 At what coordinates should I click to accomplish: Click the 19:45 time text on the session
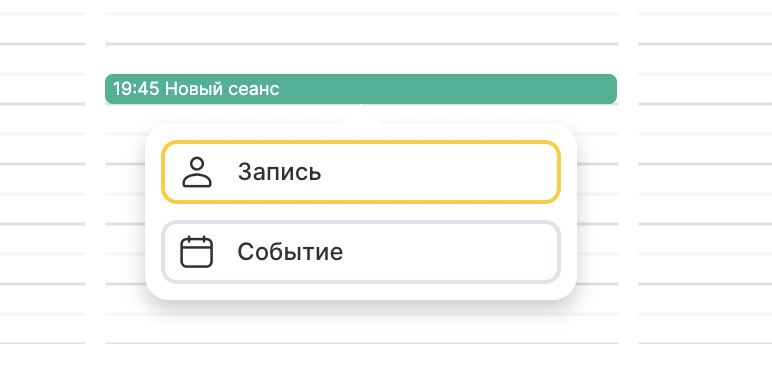[136, 89]
